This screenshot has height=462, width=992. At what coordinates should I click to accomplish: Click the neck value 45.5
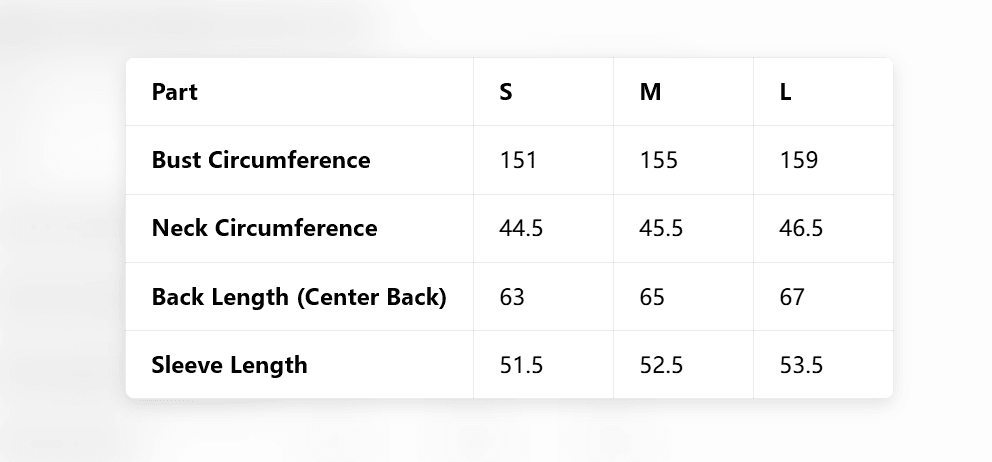(661, 228)
